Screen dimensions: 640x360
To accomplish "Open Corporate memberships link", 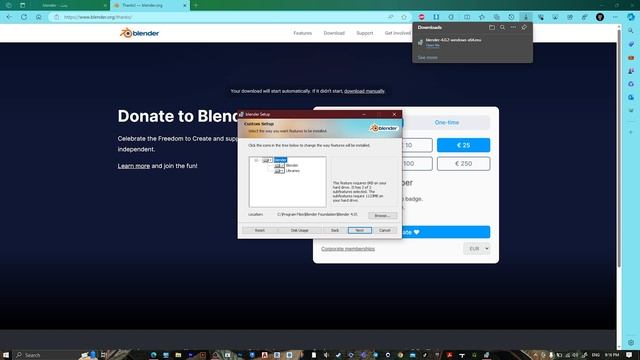I will click(348, 249).
